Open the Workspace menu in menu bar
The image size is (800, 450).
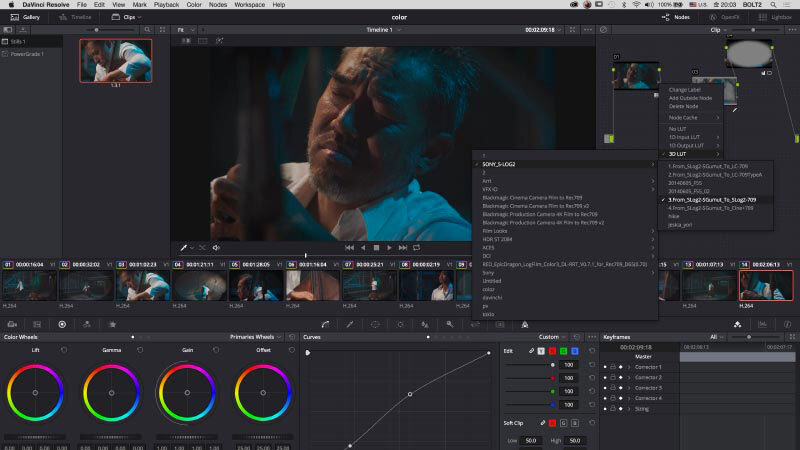click(249, 5)
